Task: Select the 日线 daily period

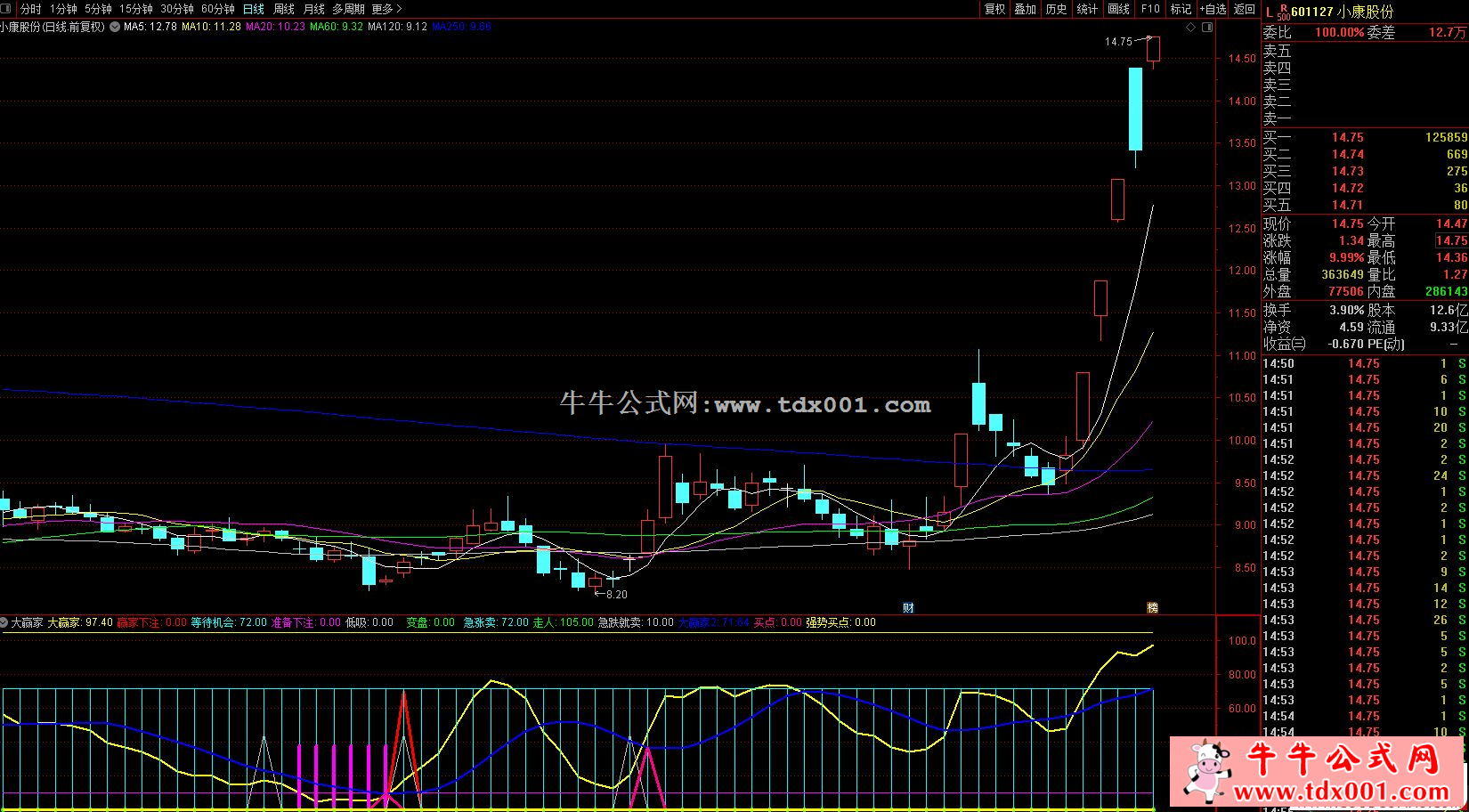Action: pos(254,9)
